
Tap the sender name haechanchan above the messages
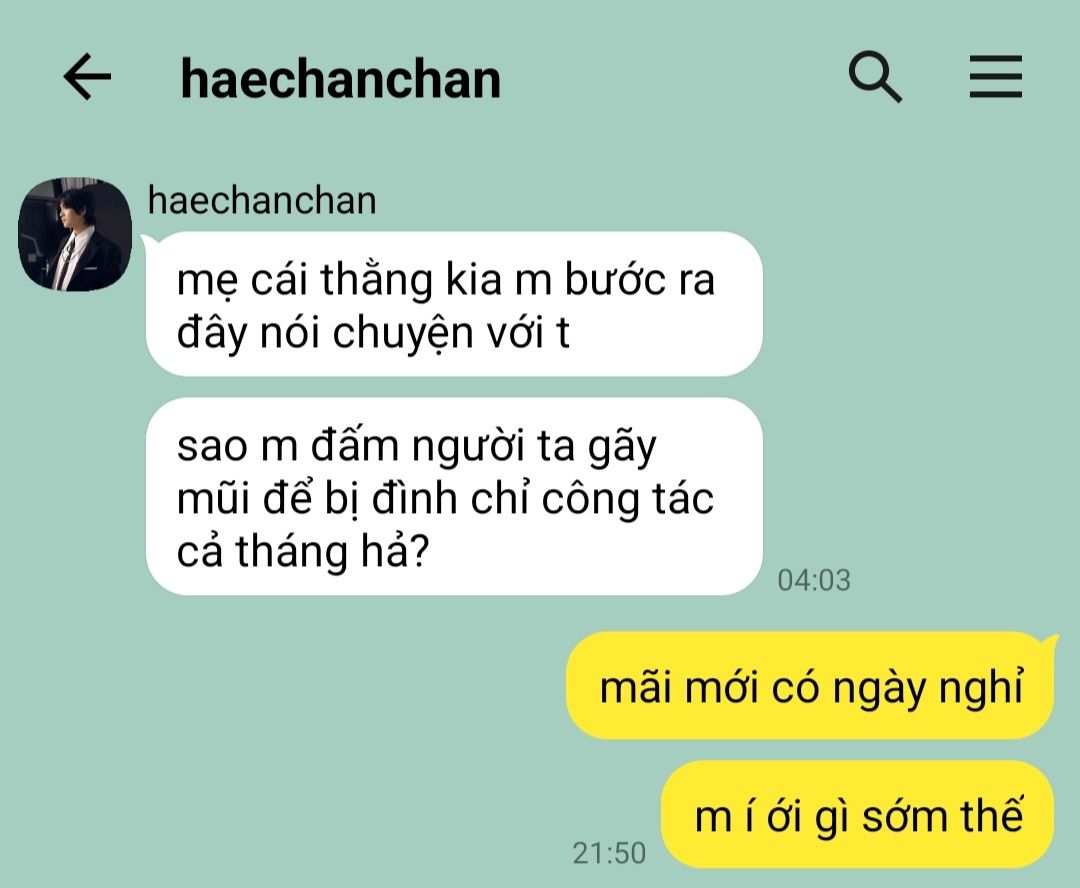pyautogui.click(x=262, y=200)
